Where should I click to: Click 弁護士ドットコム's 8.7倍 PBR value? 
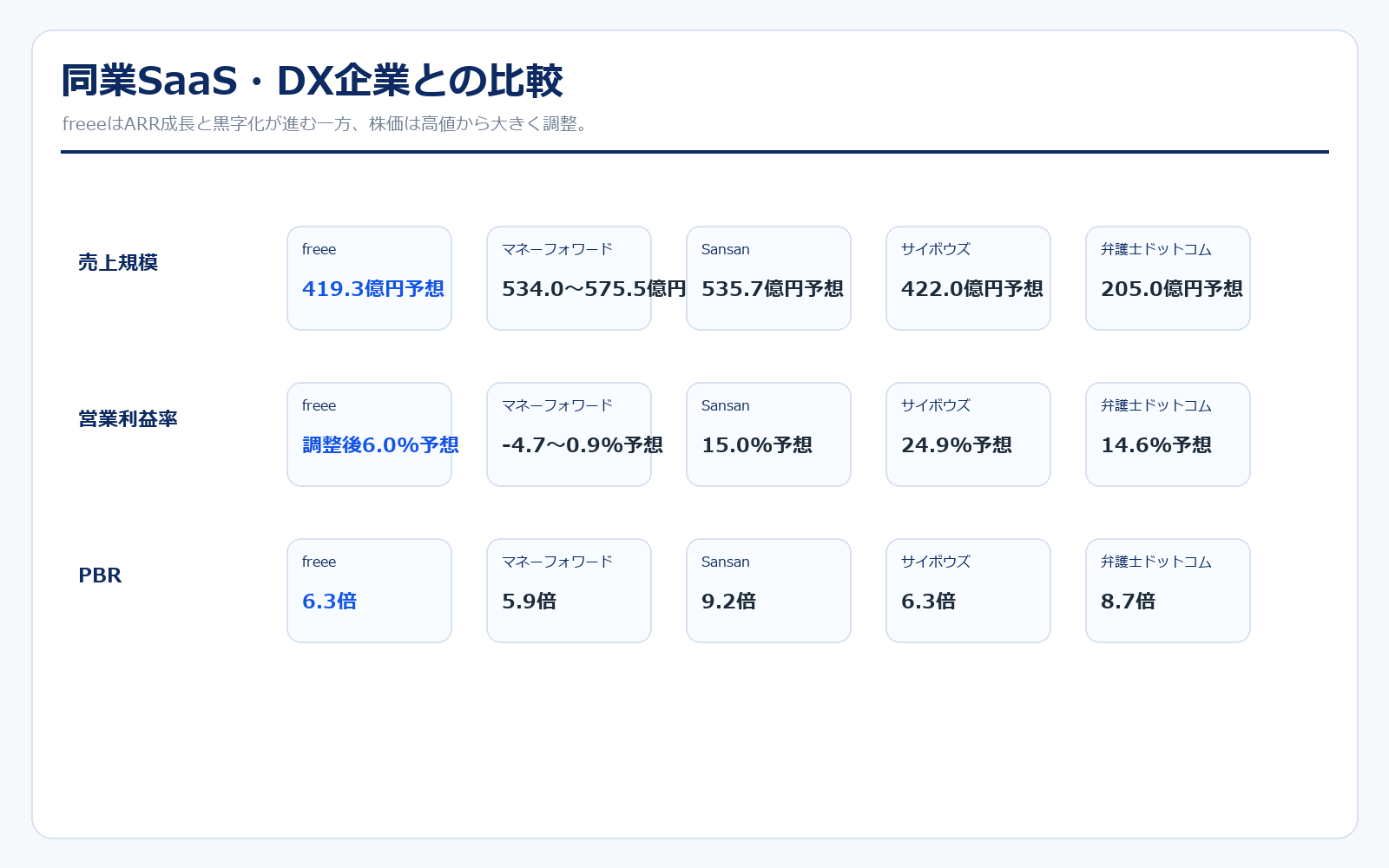1129,601
